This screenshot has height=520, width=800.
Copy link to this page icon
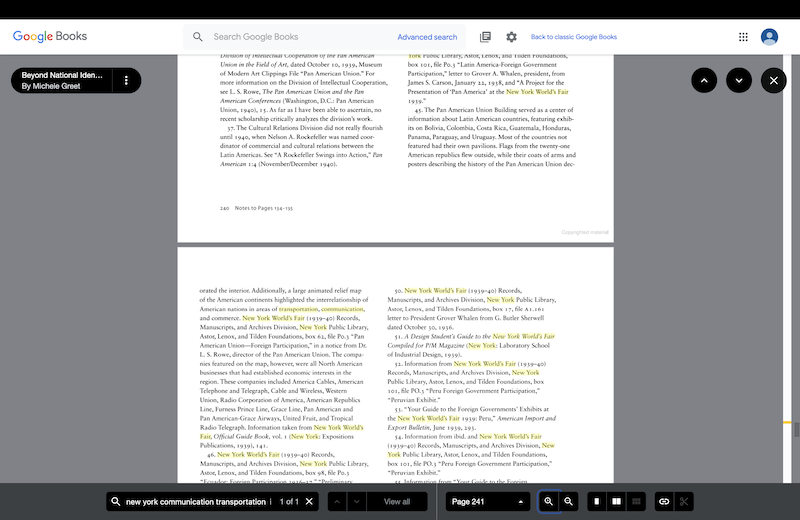coord(663,501)
